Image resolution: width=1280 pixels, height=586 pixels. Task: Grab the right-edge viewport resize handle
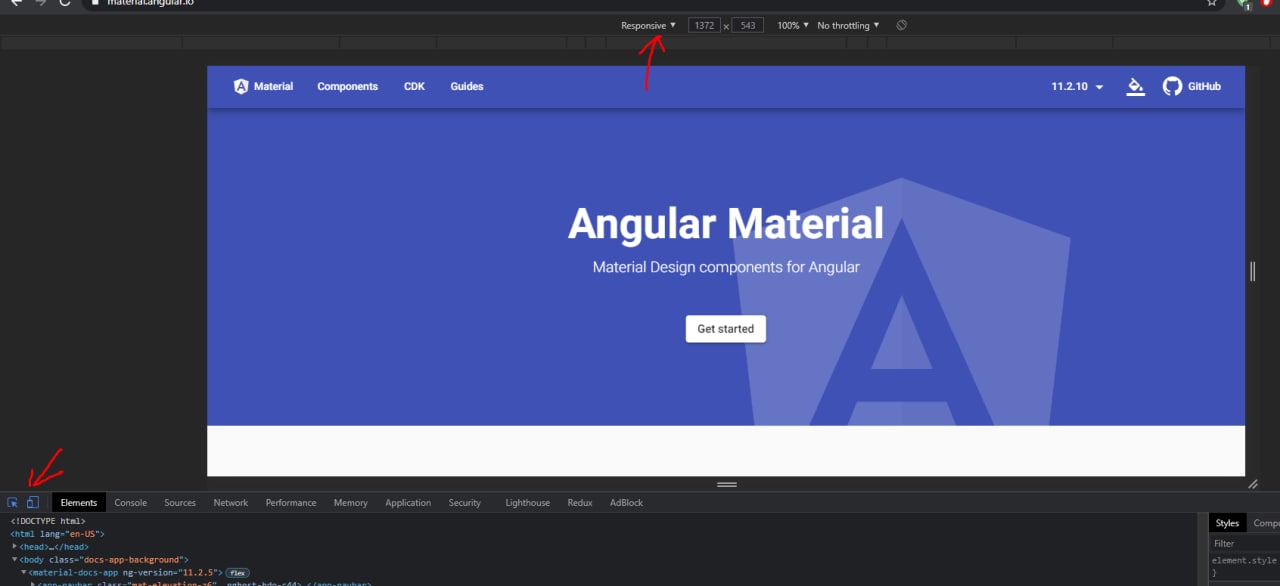tap(1252, 271)
